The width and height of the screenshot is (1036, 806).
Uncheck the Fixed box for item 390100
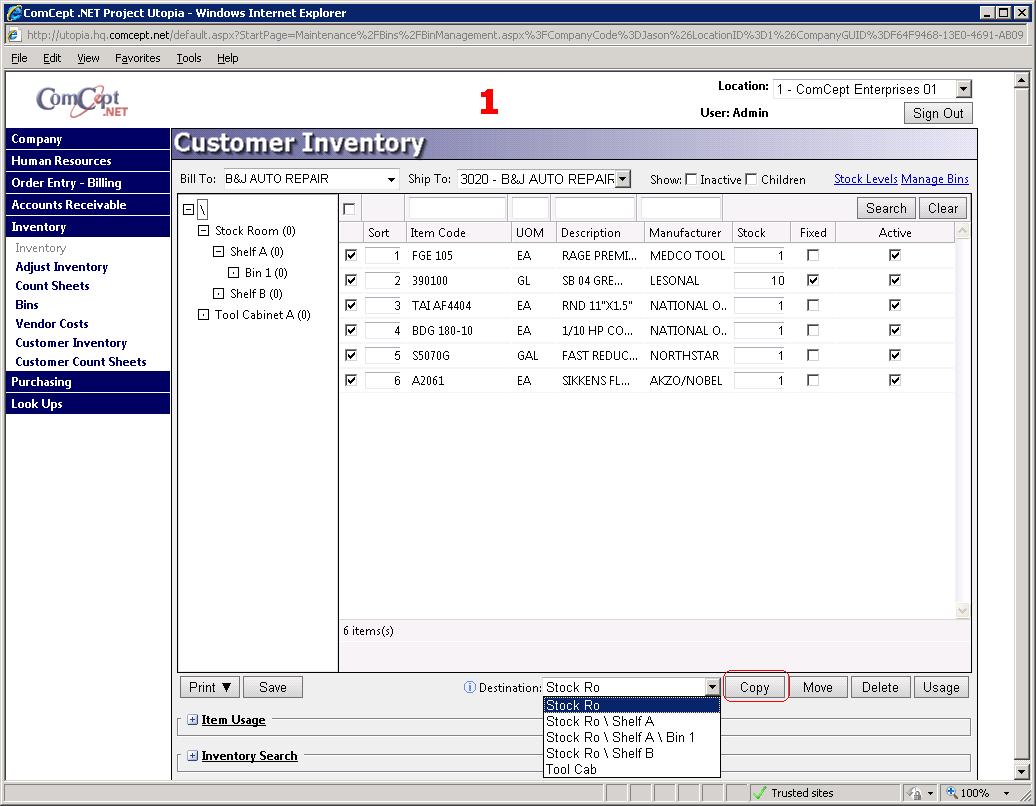[x=813, y=281]
